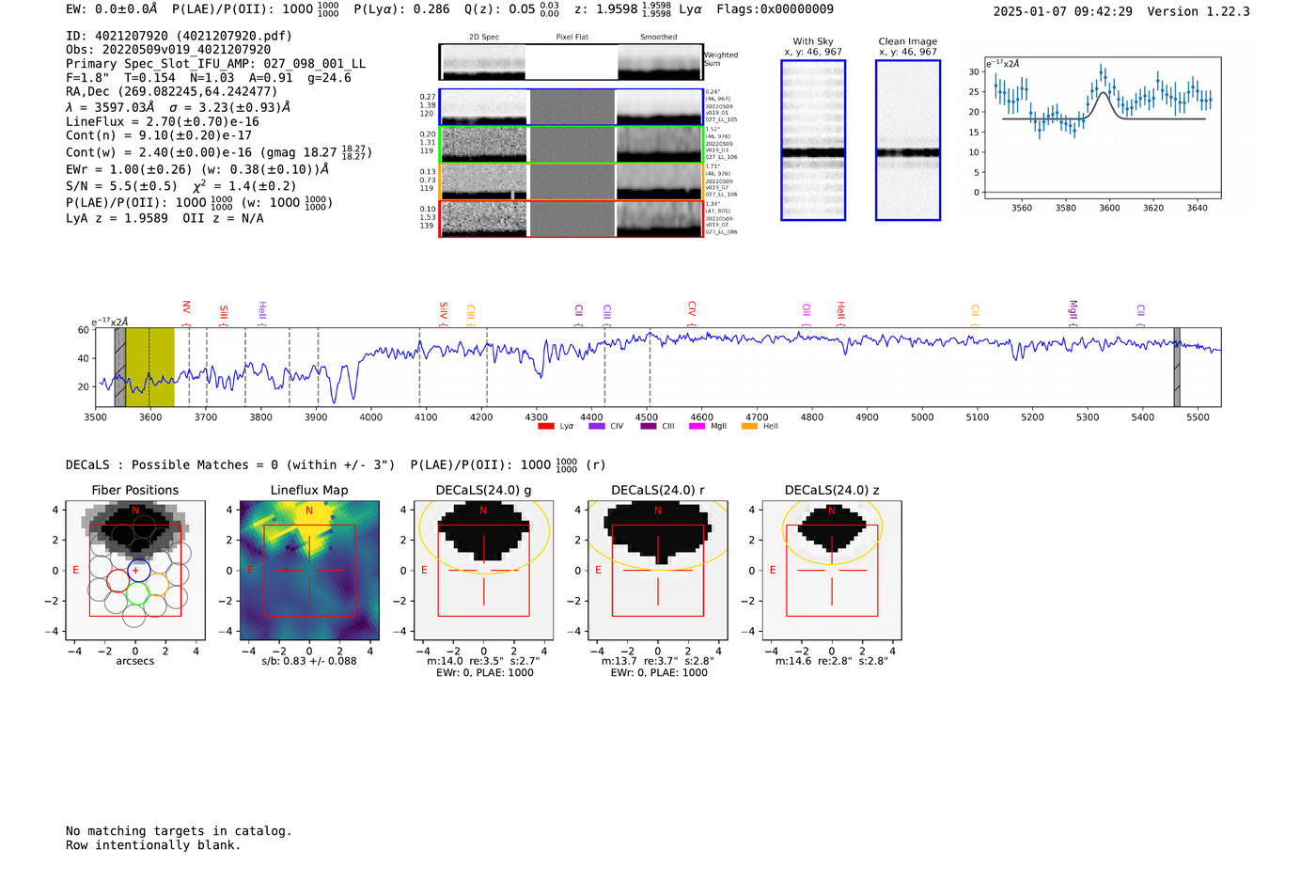Click the yellow highlighted region in spectrum
The image size is (1316, 896).
point(150,367)
